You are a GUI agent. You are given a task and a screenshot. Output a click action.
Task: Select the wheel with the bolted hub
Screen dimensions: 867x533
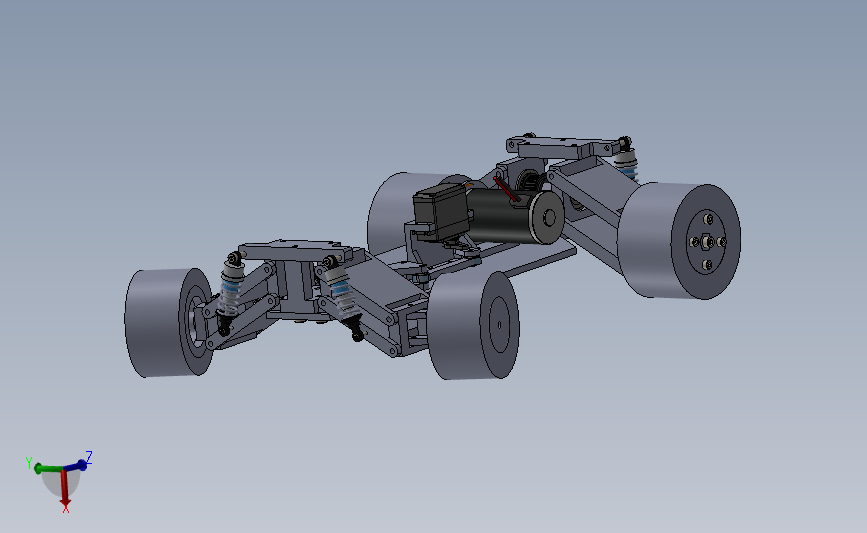[x=680, y=241]
